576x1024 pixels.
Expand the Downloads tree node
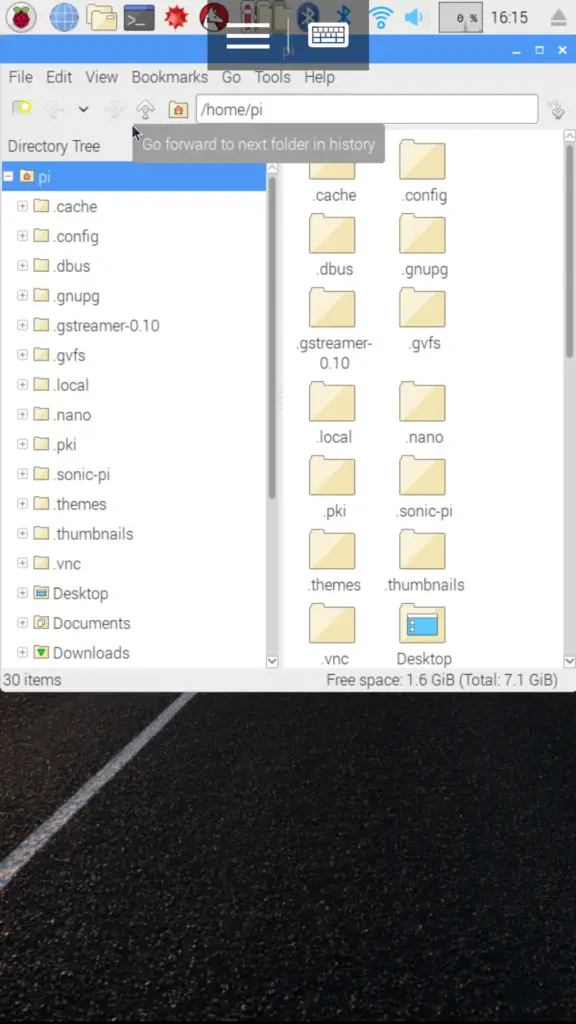(22, 652)
